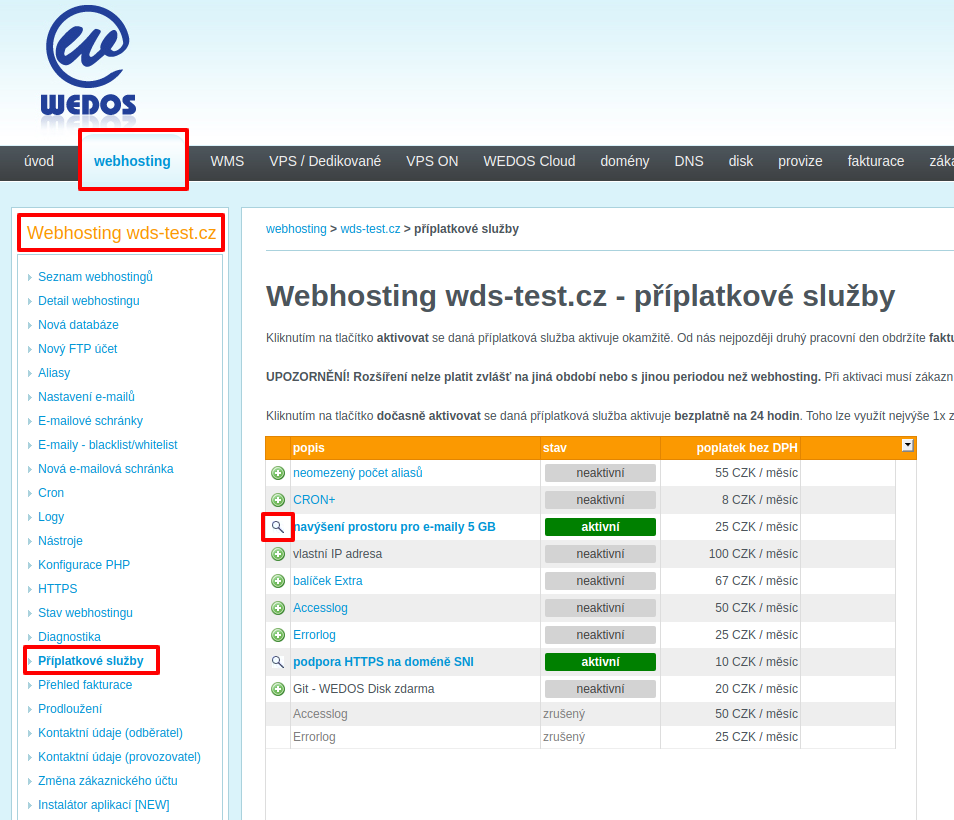Open the VPS / Dedikované menu tab

click(x=325, y=161)
